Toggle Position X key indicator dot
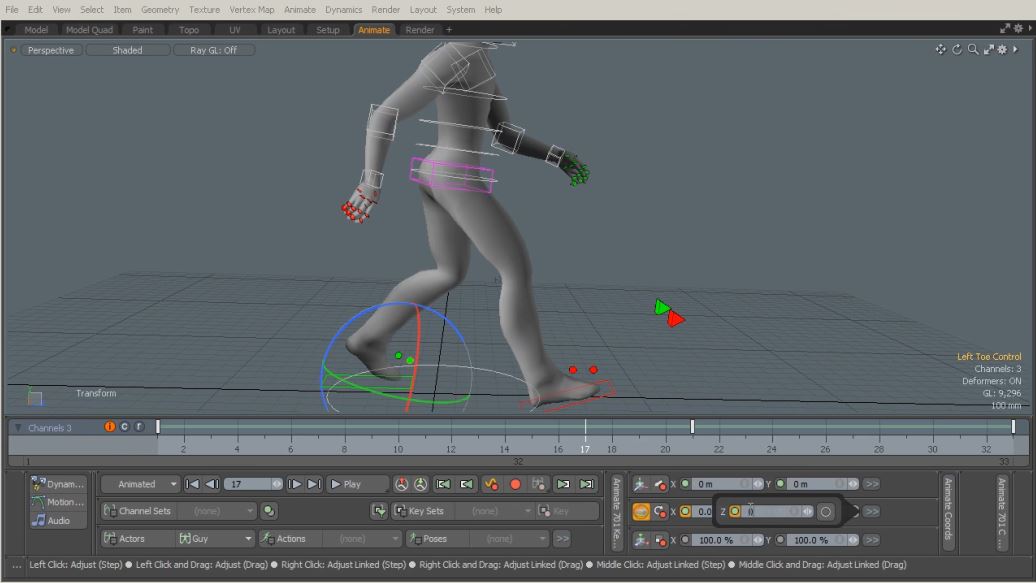The image size is (1036, 583). (685, 484)
